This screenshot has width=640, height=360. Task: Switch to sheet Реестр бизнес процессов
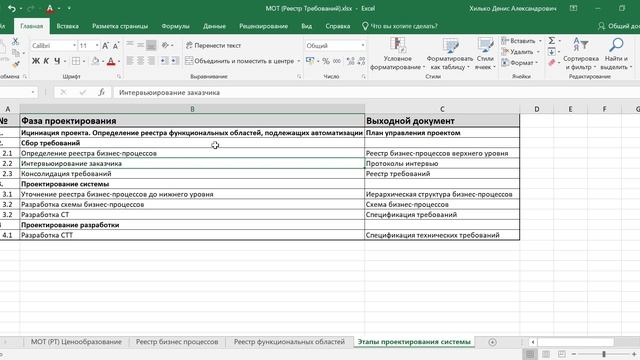coord(177,342)
